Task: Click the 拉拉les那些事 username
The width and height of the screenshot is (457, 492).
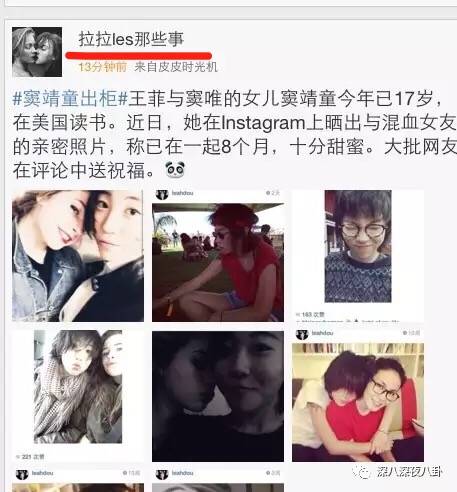Action: pyautogui.click(x=131, y=39)
